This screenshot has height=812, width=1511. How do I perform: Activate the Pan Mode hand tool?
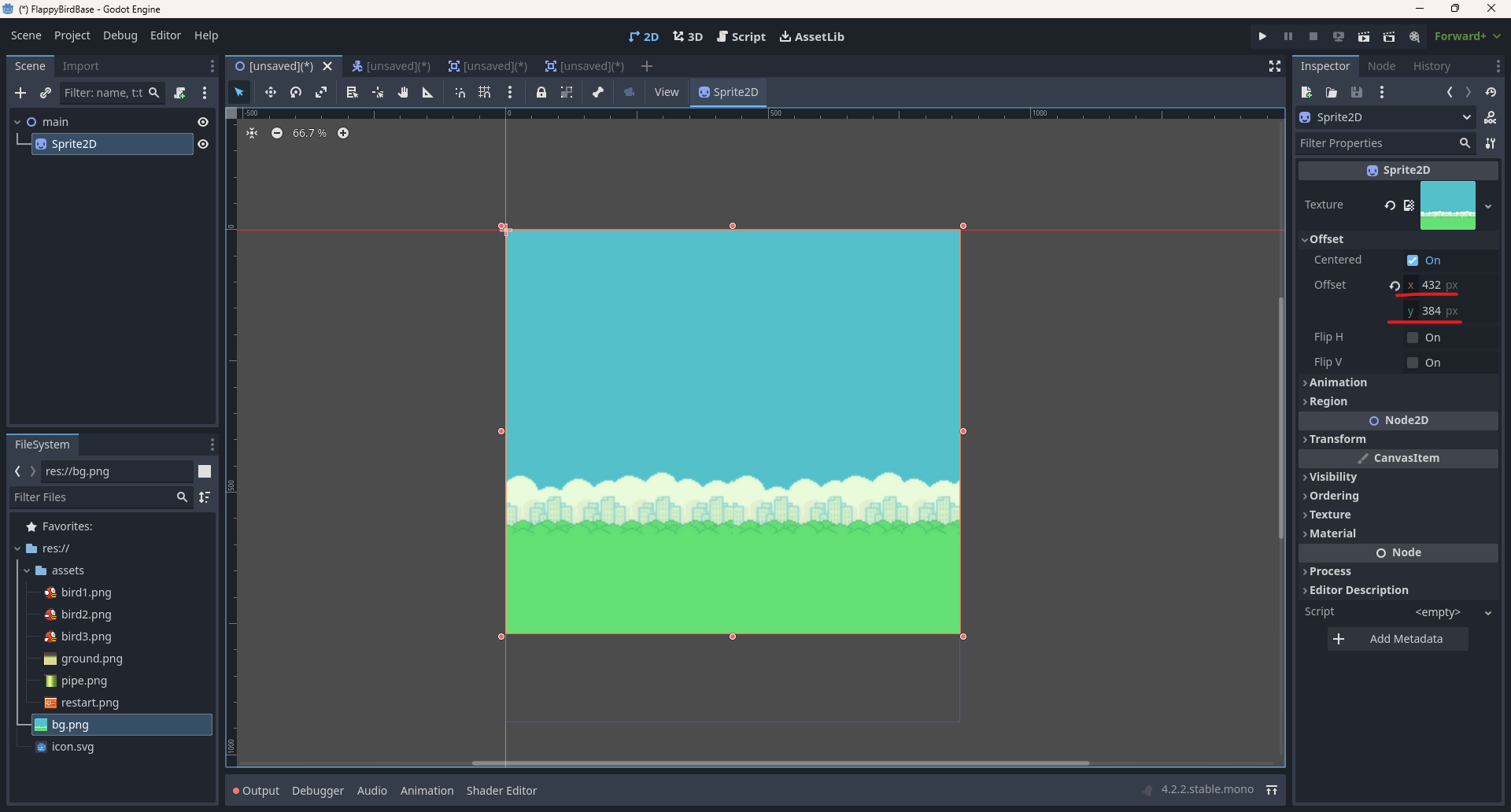click(x=403, y=92)
